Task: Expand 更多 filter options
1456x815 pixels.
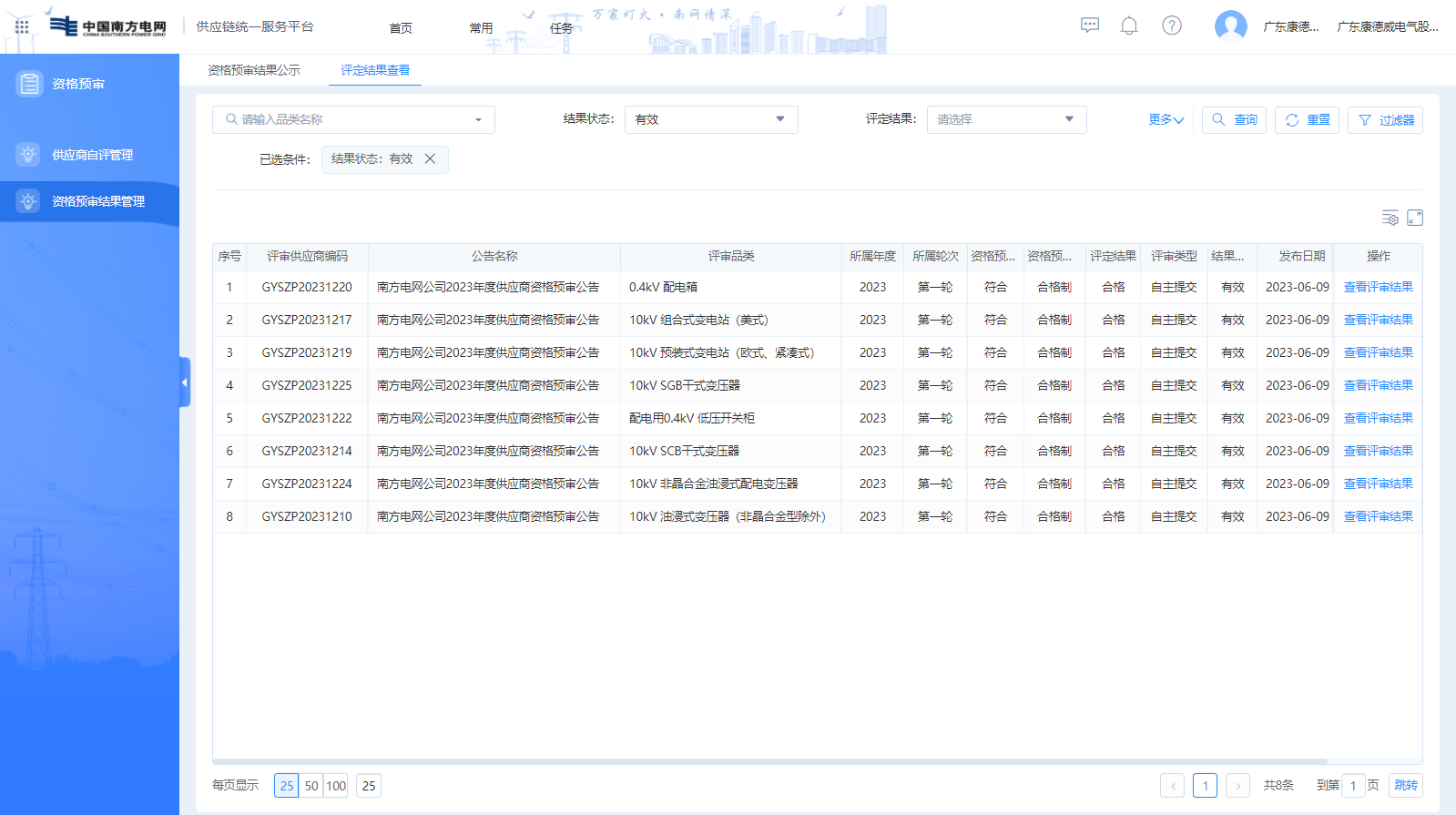Action: [x=1166, y=119]
